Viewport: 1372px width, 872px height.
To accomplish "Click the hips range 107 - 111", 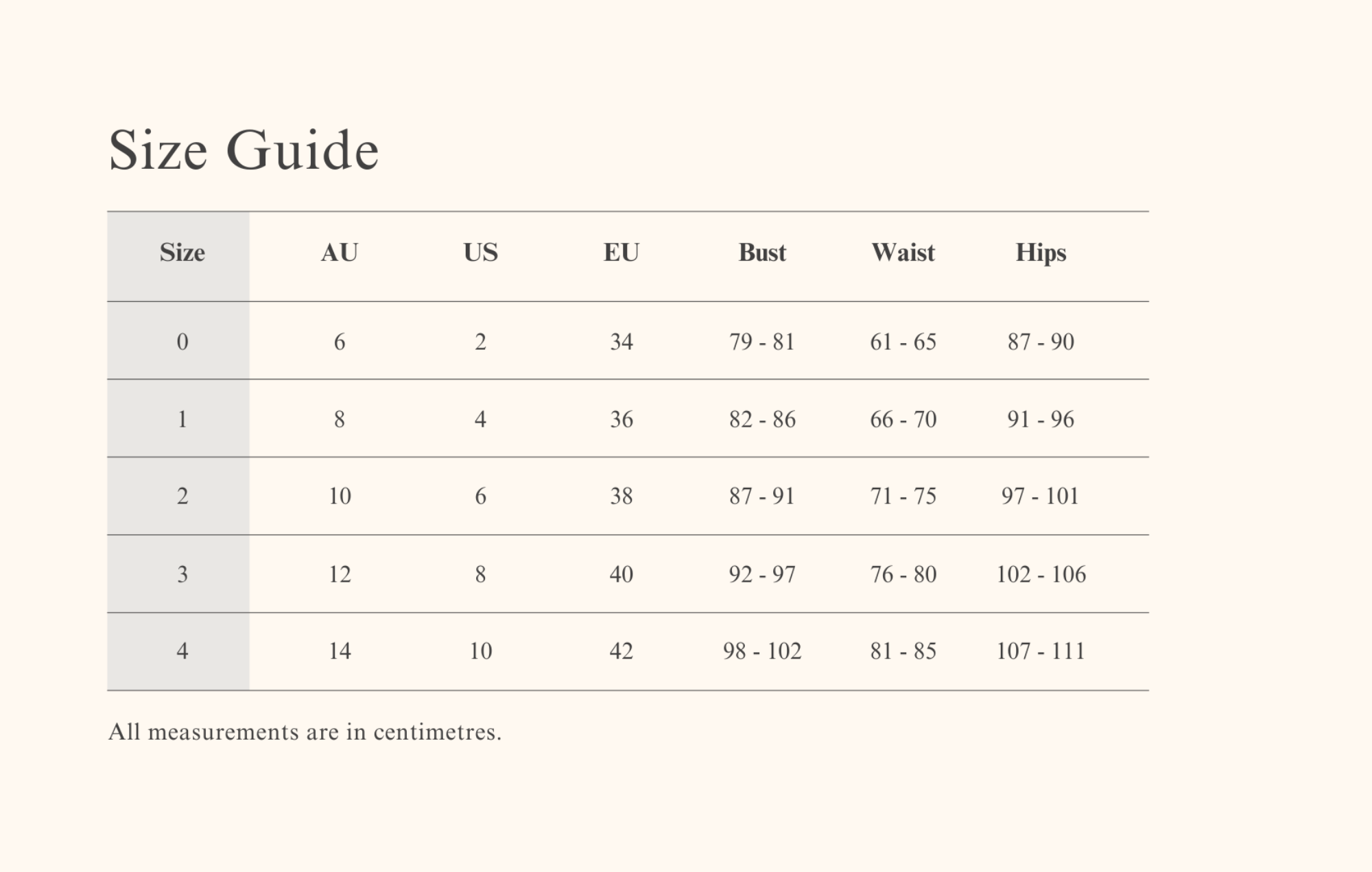I will tap(1041, 650).
